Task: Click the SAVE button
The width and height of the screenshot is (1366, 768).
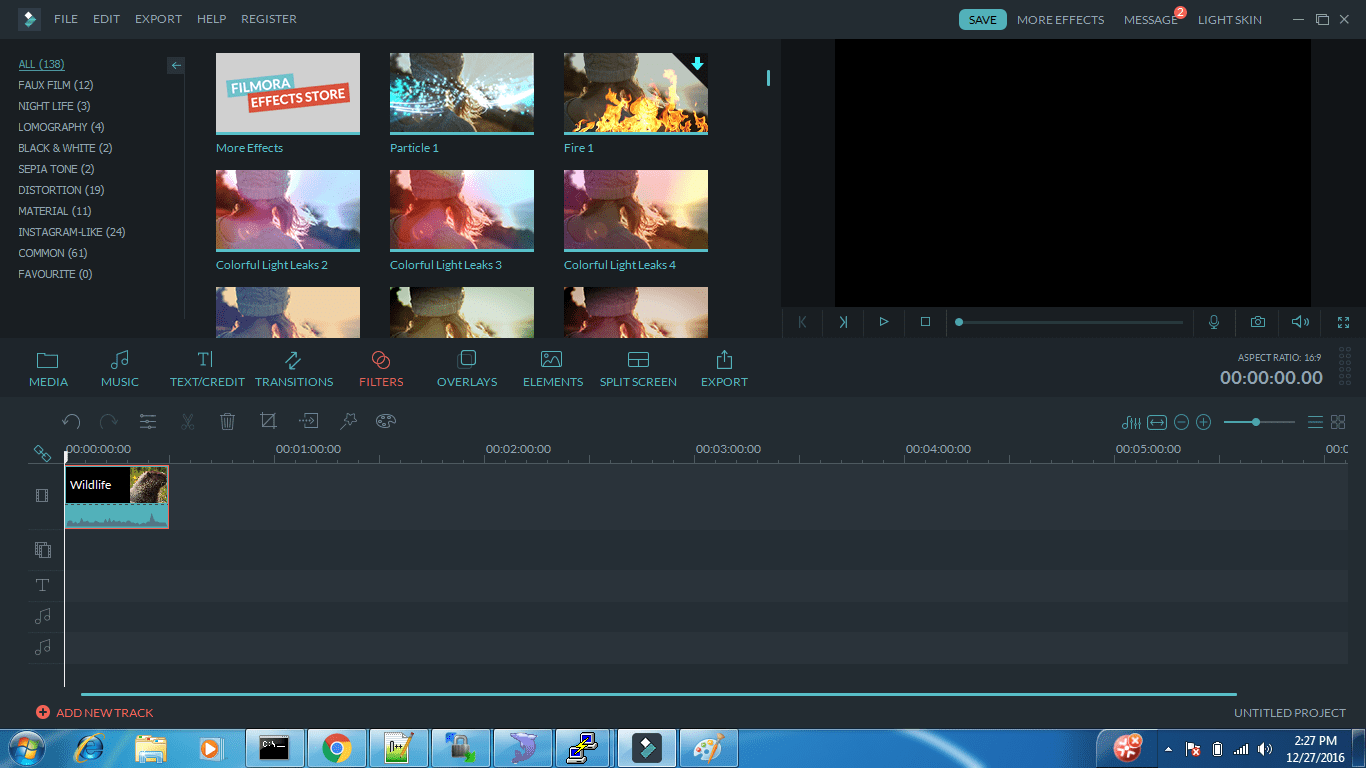Action: pyautogui.click(x=982, y=18)
